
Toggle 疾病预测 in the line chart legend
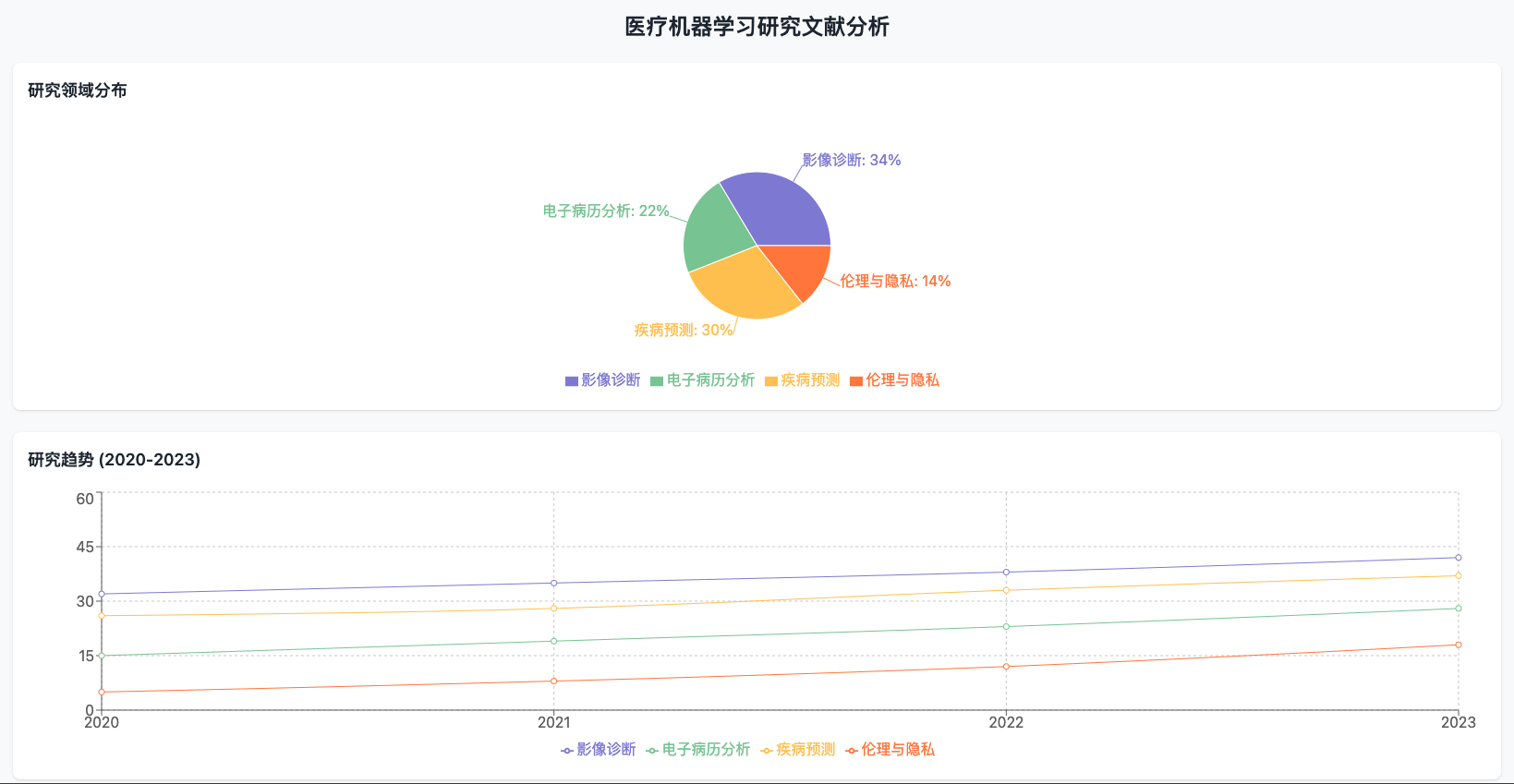click(798, 750)
